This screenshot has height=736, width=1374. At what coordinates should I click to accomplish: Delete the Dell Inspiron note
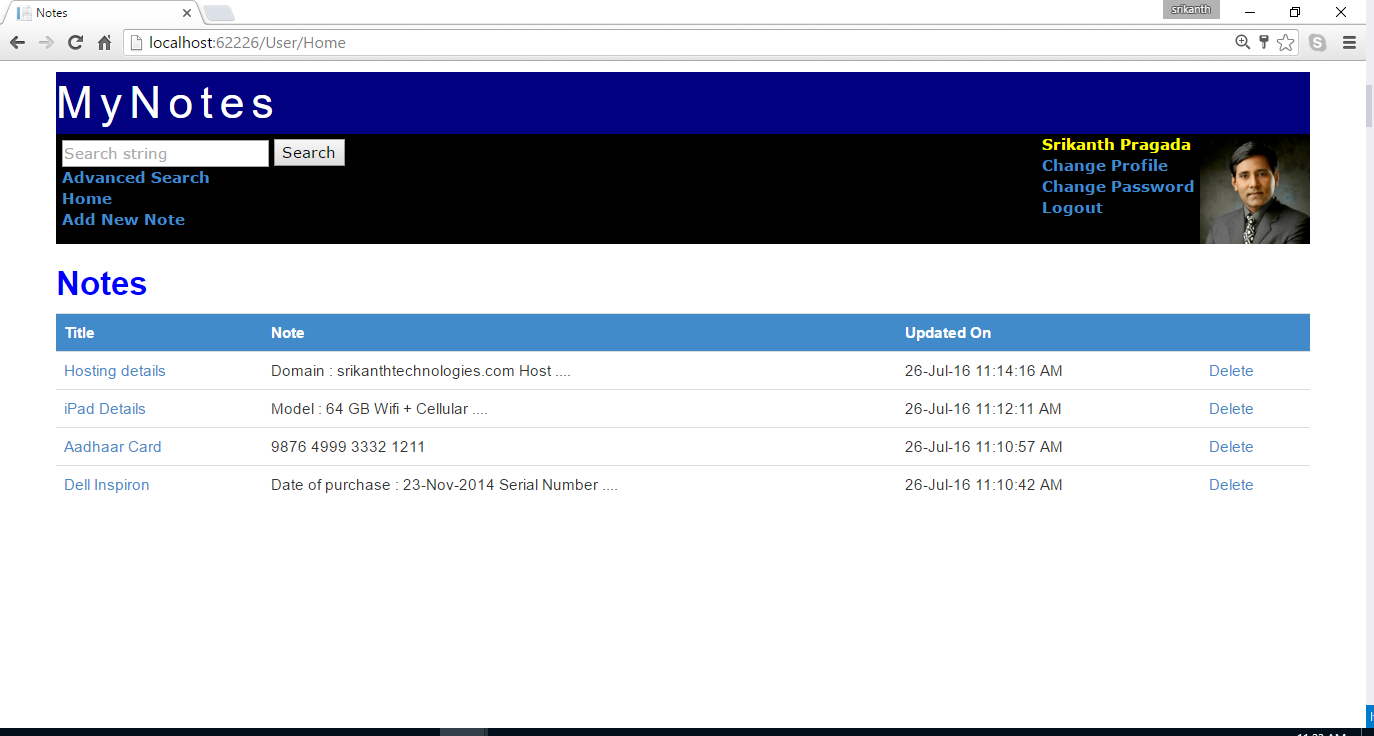[1231, 485]
